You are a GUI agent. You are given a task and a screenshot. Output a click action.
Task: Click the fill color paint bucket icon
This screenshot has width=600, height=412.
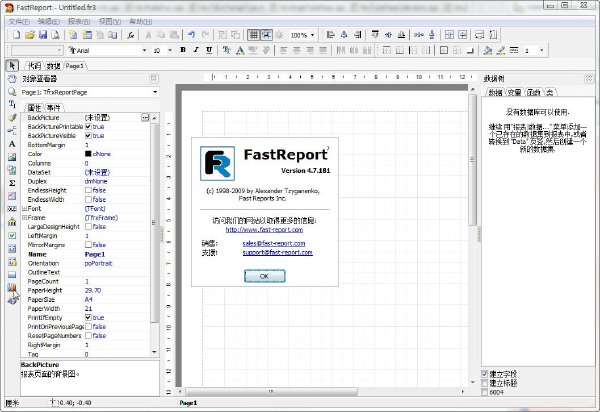pos(488,50)
